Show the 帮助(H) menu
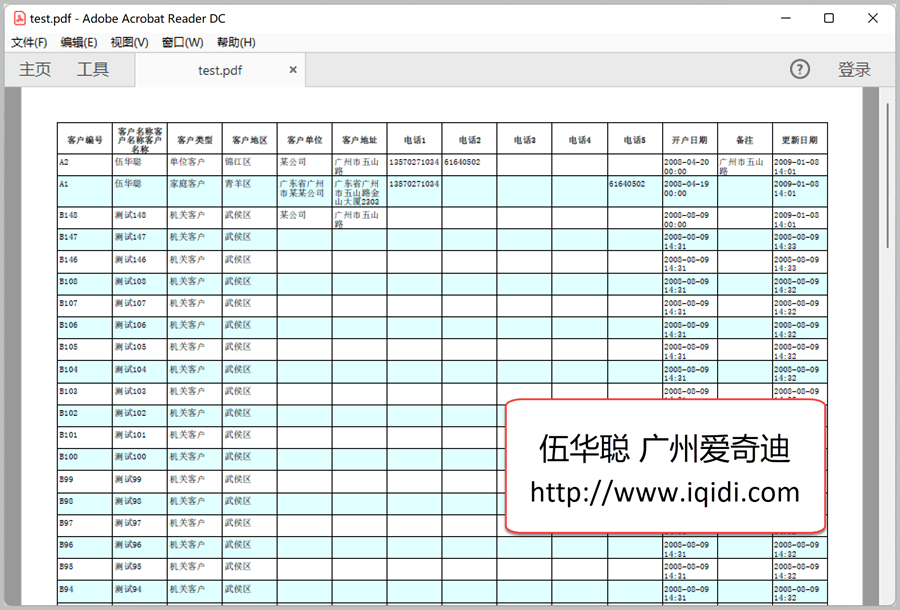900x610 pixels. (x=236, y=42)
